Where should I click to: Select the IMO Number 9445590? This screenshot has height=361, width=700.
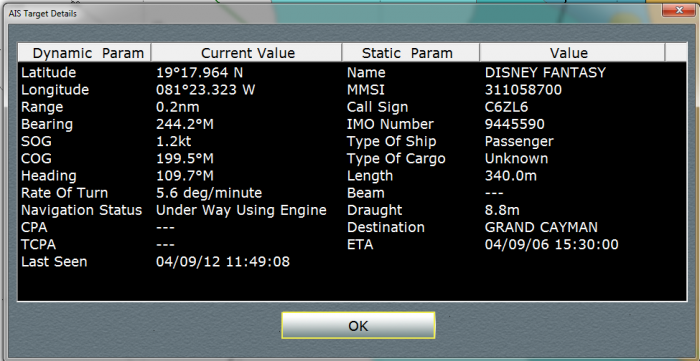(x=515, y=124)
